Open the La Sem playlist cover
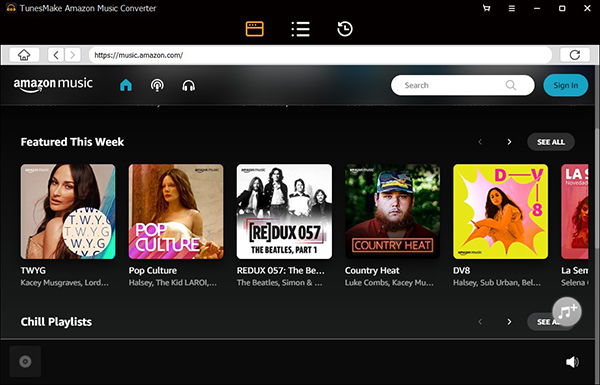This screenshot has width=600, height=385. pos(575,212)
